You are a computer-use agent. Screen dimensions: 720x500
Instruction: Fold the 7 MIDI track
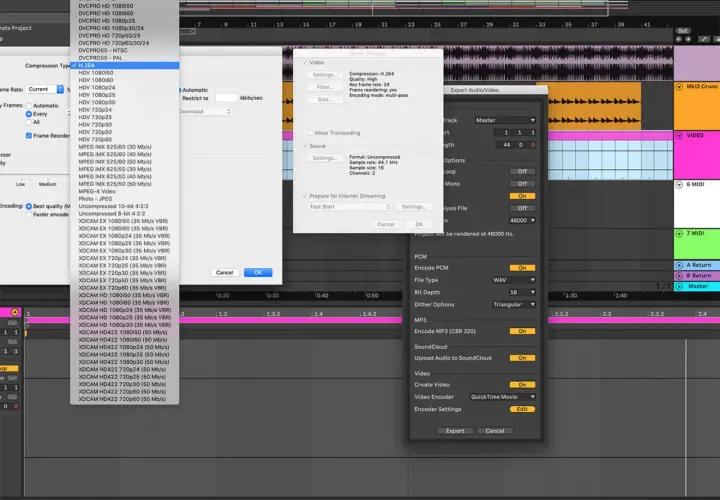[679, 234]
